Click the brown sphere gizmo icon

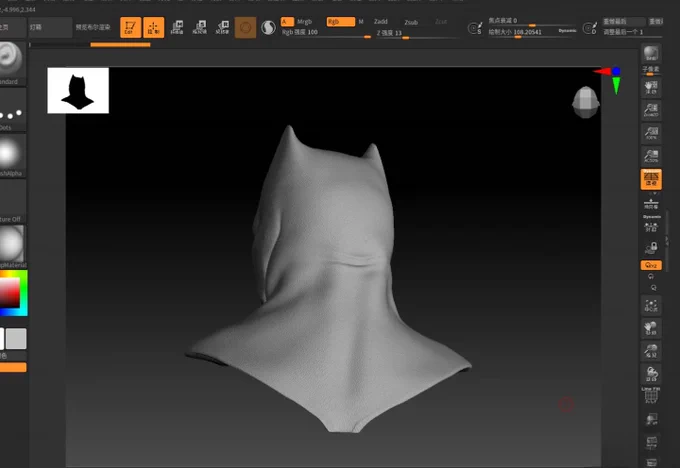click(245, 28)
